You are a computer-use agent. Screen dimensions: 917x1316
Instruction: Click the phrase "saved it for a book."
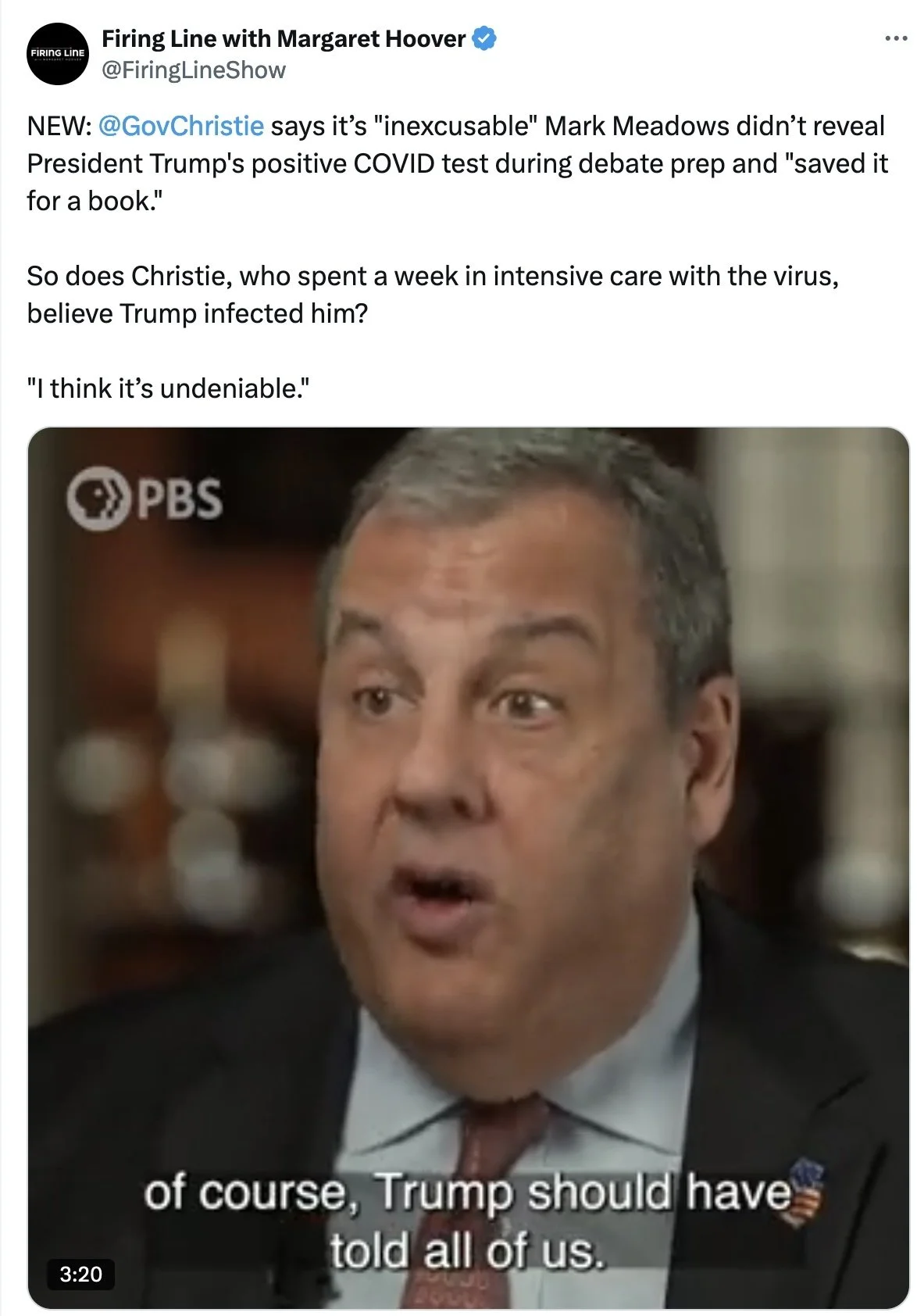coord(458,182)
